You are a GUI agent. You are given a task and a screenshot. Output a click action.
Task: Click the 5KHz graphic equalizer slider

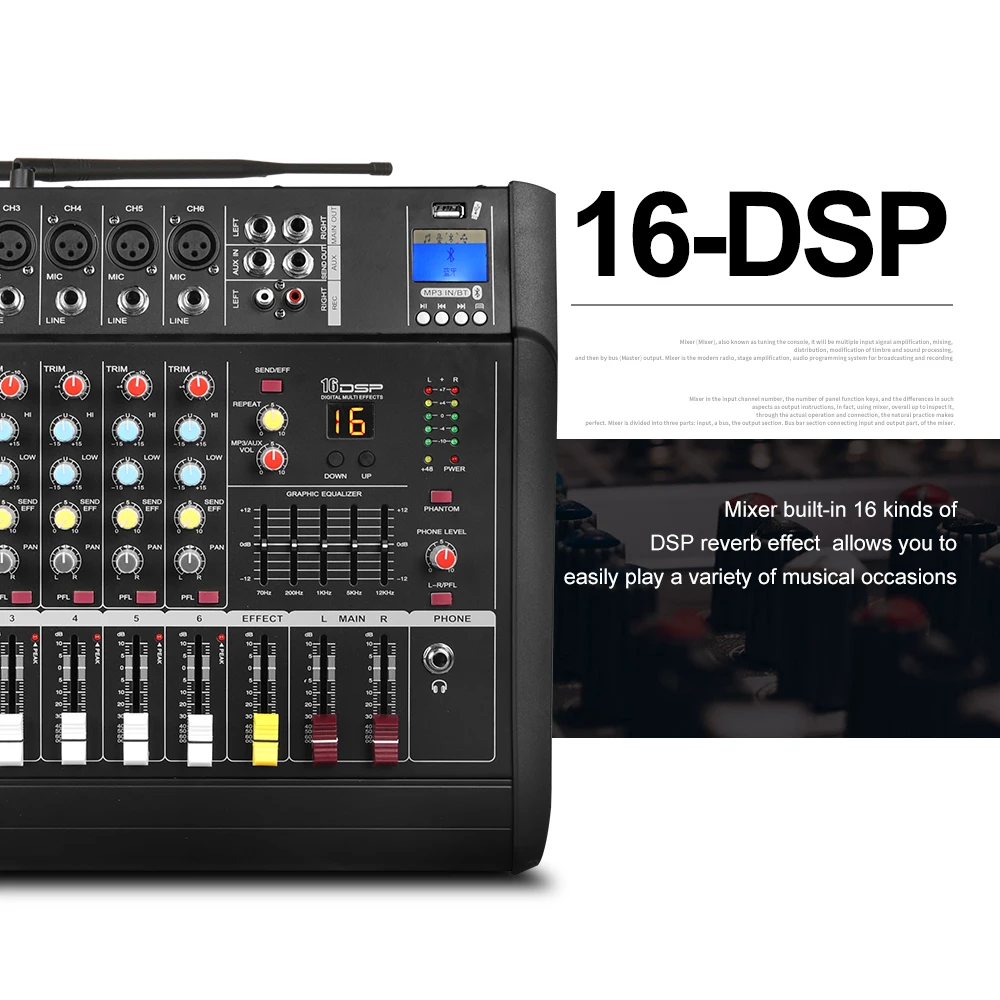(354, 545)
